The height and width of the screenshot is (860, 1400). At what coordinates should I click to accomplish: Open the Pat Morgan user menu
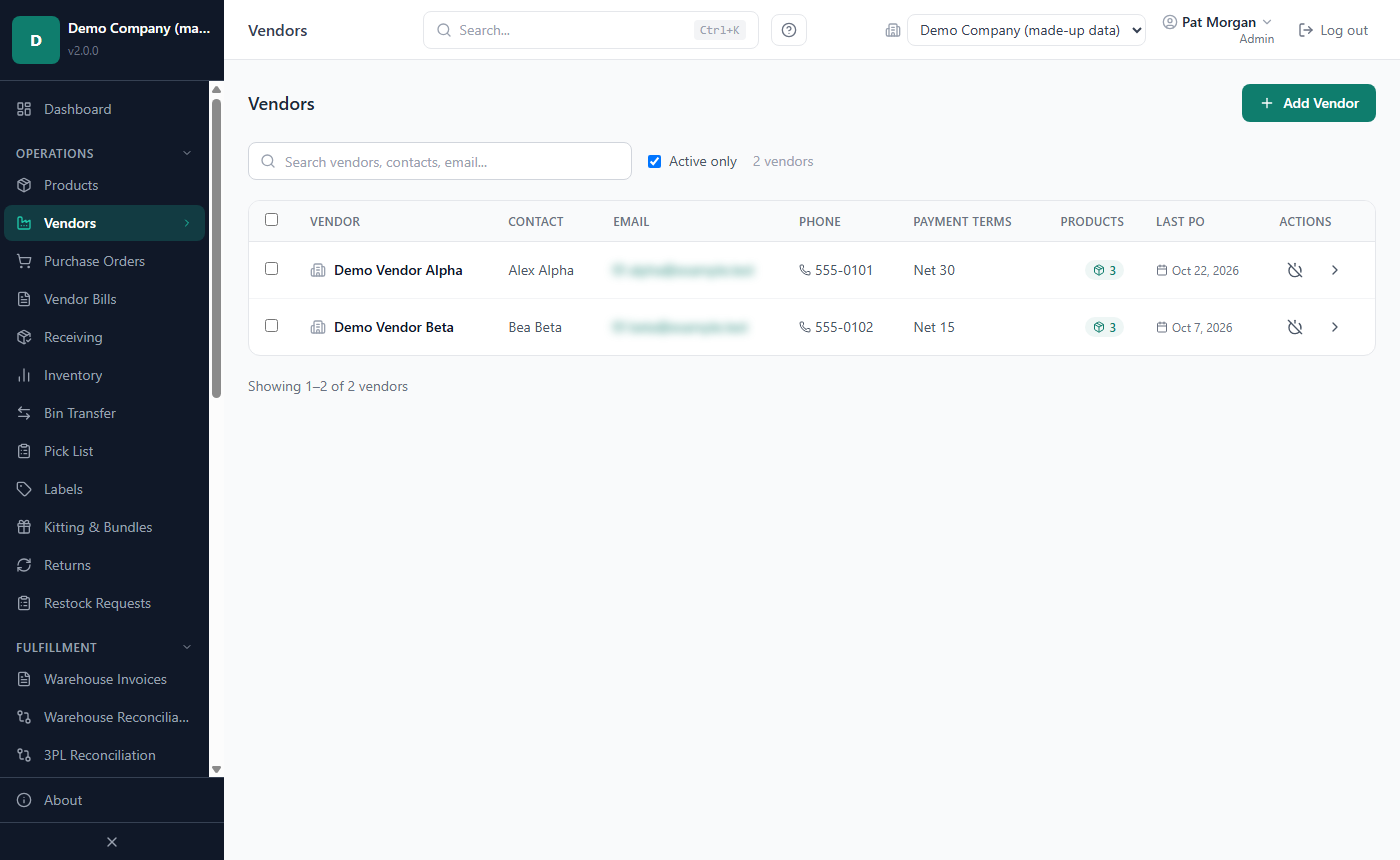[1218, 30]
